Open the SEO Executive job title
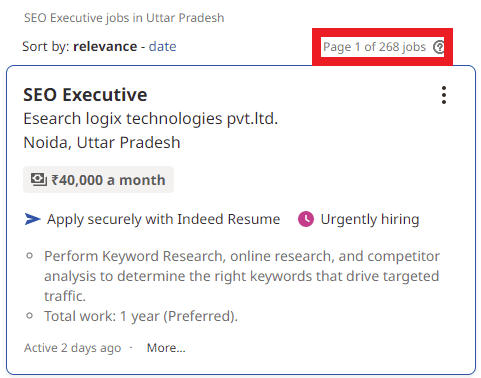The image size is (481, 378). coord(85,95)
